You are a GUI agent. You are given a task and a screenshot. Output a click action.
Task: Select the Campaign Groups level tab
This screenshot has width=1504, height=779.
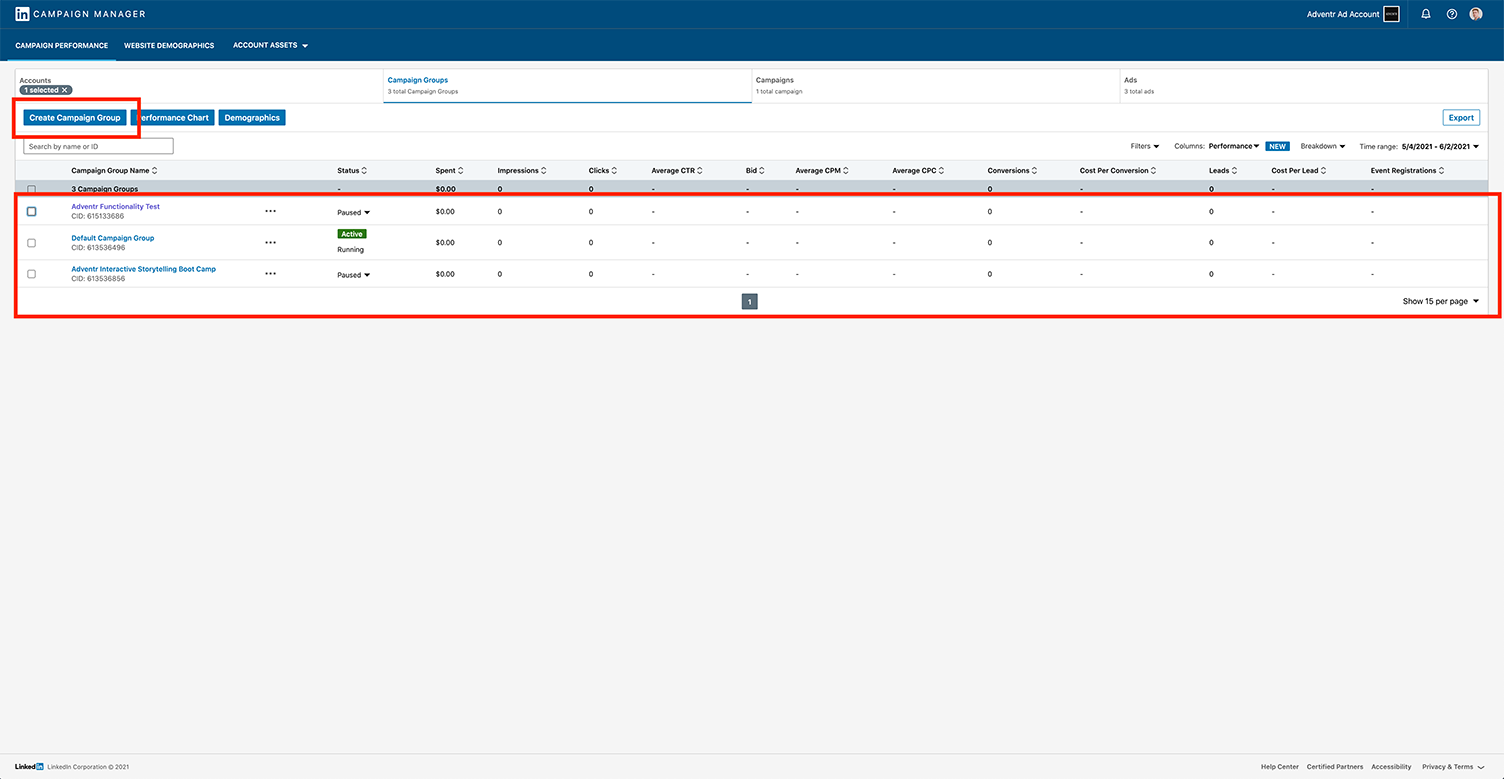click(x=567, y=85)
